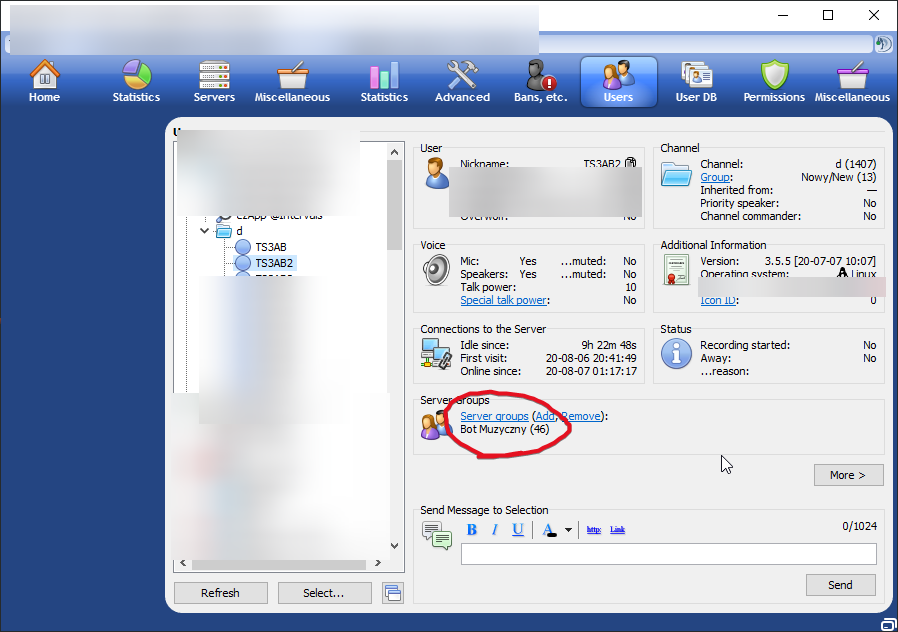The image size is (898, 632).
Task: Open the text color dropdown arrow
Action: 568,531
